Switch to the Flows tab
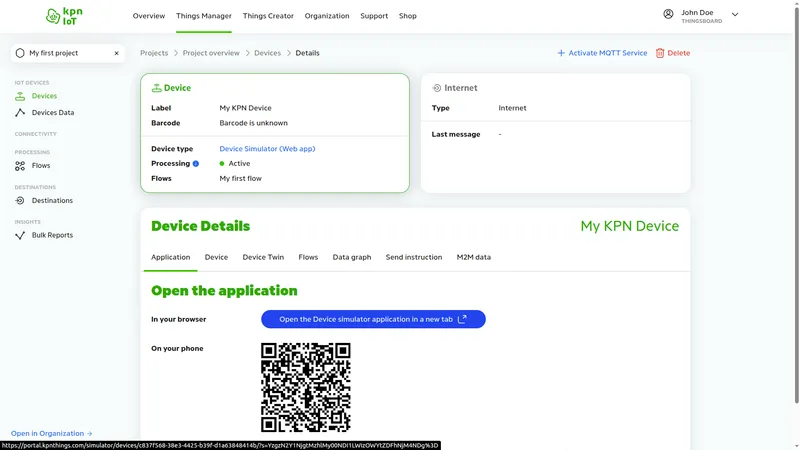 click(308, 257)
